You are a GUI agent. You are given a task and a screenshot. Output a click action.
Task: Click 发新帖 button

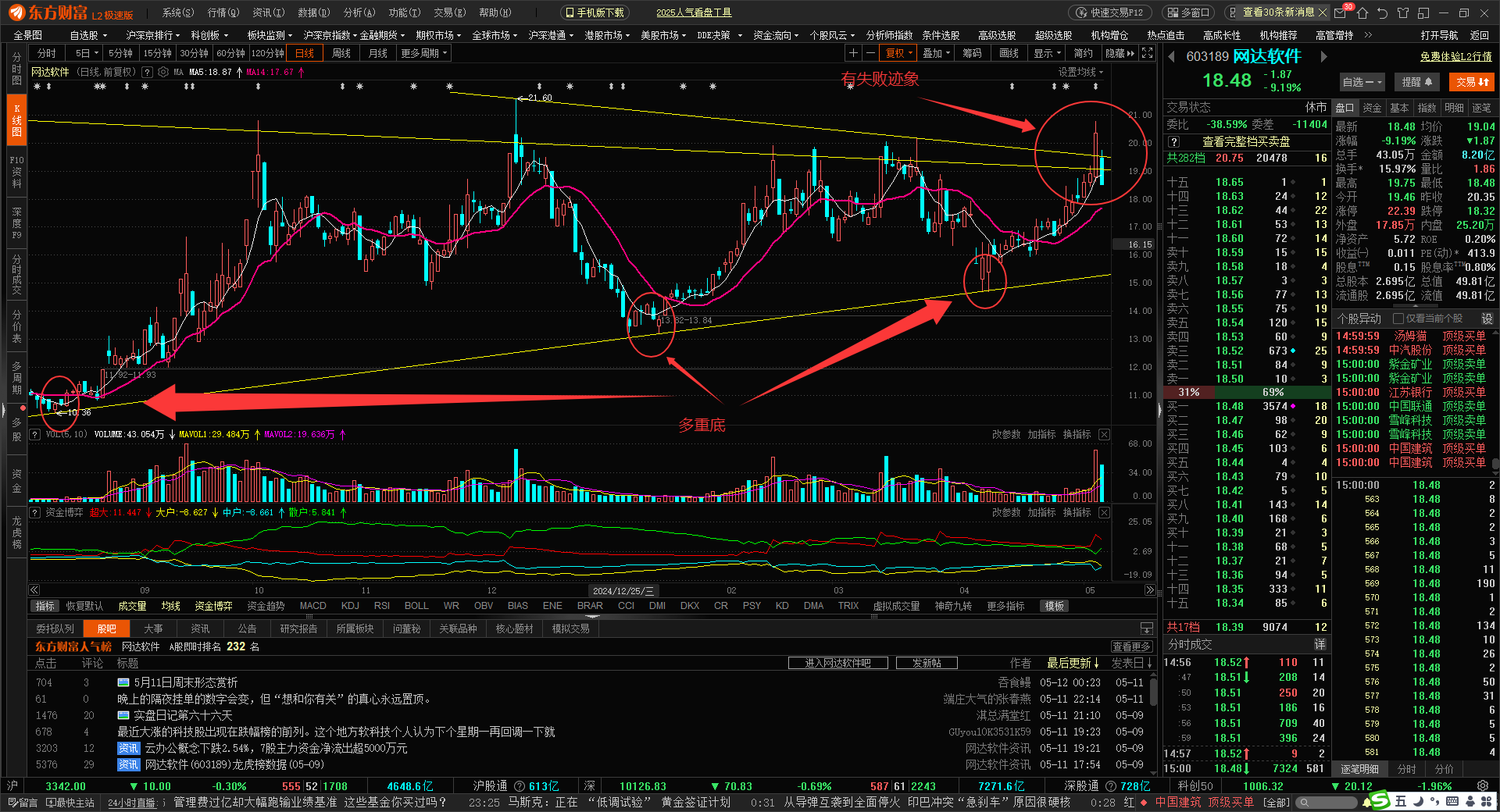(927, 663)
